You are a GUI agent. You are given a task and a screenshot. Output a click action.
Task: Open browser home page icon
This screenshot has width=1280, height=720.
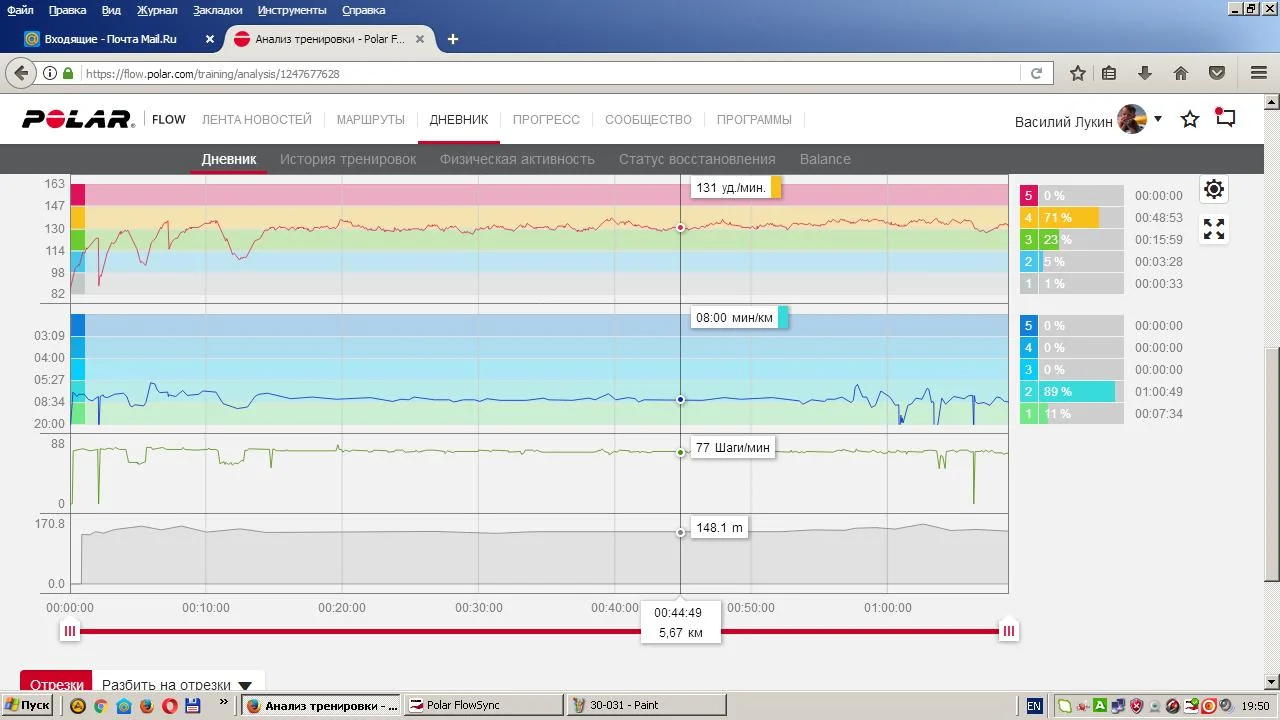tap(1181, 73)
